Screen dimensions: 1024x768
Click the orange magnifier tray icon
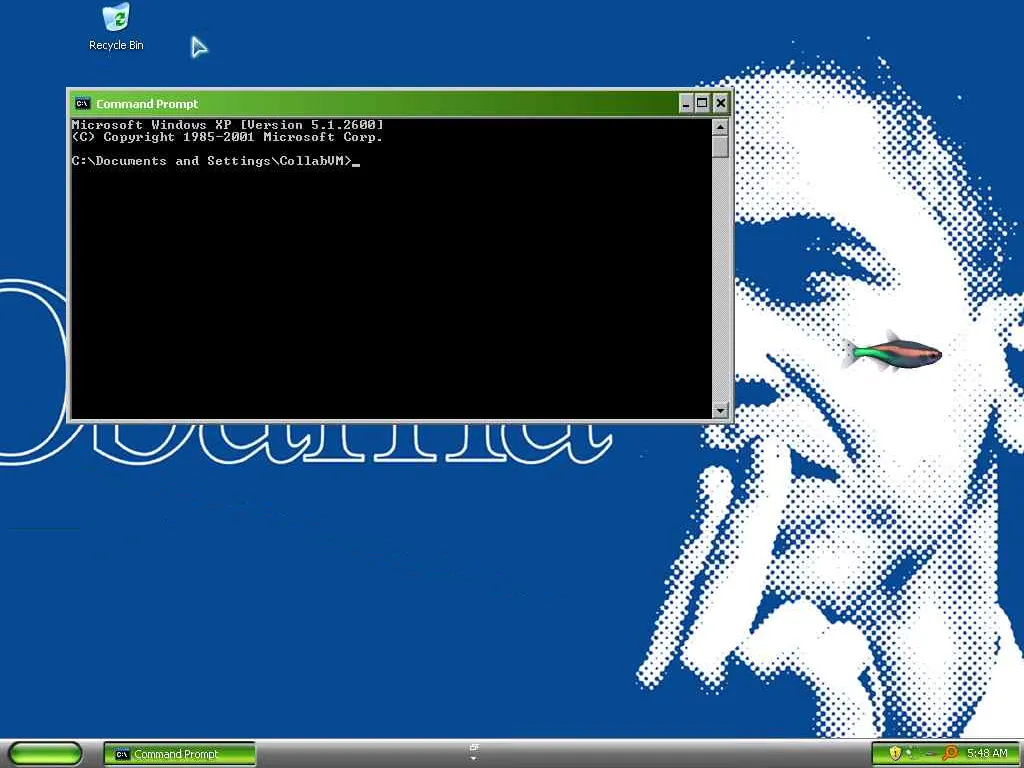click(x=950, y=754)
